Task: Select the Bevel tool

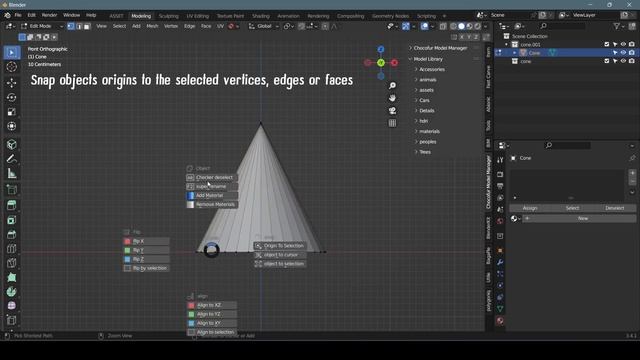Action: (11, 235)
